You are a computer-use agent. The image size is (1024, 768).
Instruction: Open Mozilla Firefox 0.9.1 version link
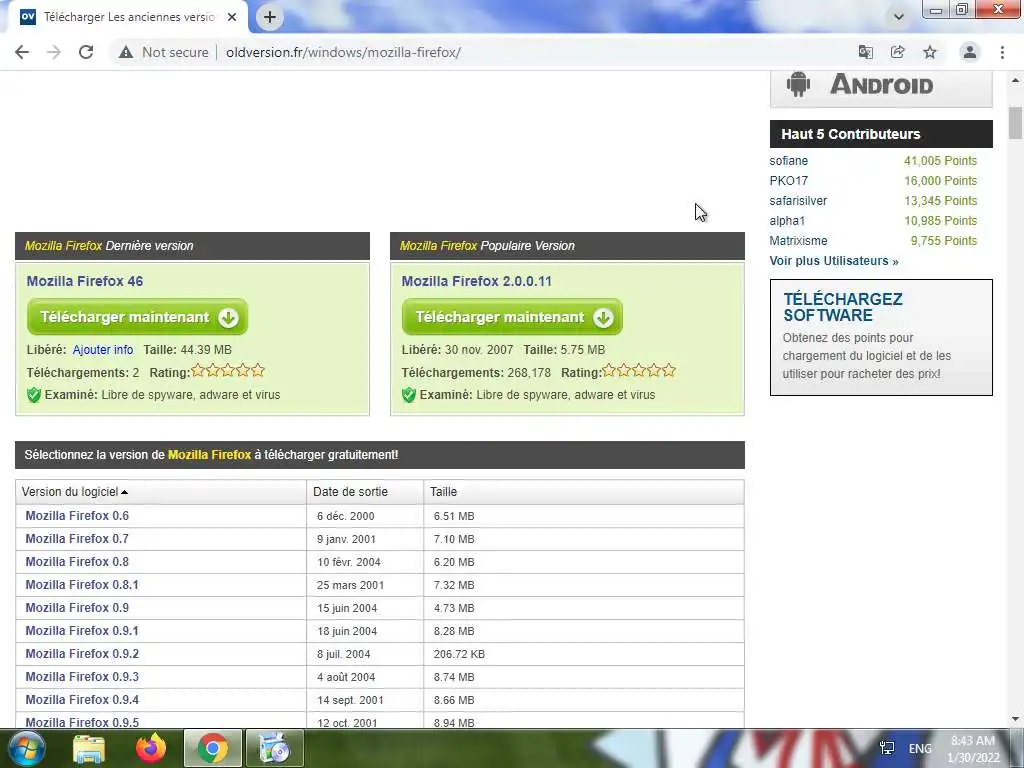(82, 631)
